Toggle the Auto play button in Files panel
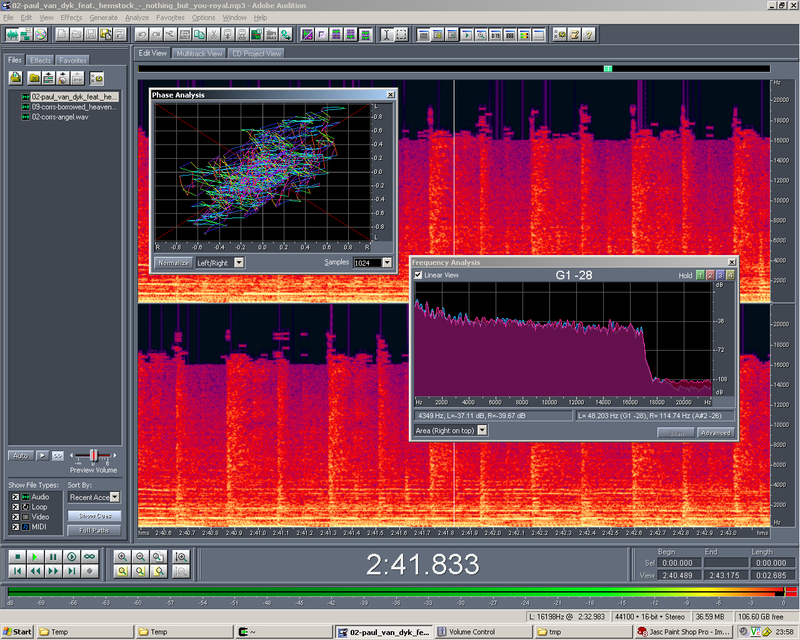800x640 pixels. pos(20,456)
